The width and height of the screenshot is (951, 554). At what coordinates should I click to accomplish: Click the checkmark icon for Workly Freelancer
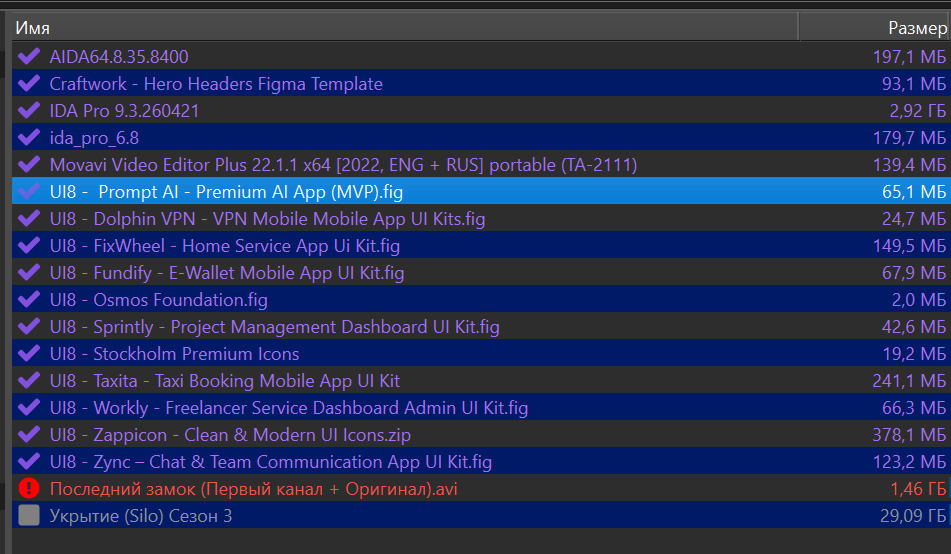[29, 407]
